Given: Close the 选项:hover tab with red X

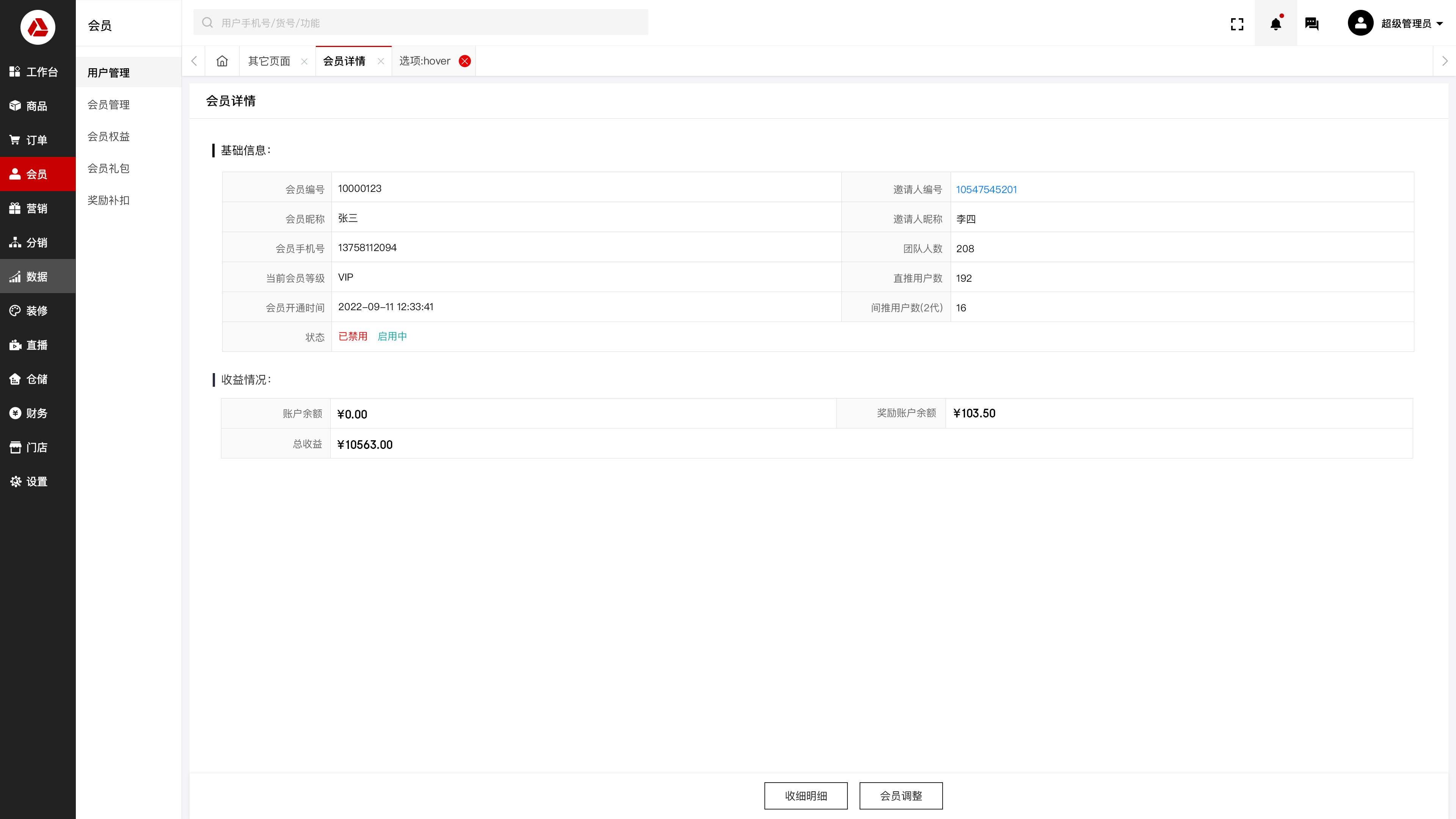Looking at the screenshot, I should click(x=464, y=61).
